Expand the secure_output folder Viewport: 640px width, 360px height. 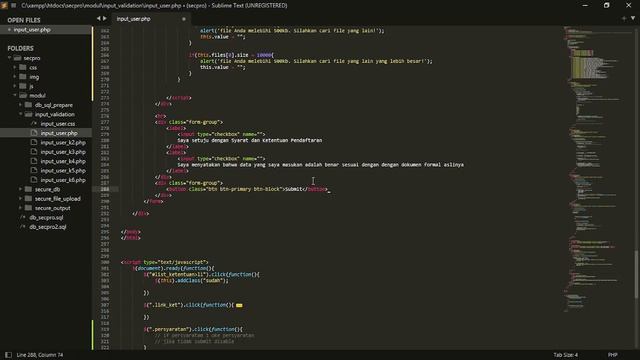point(20,208)
